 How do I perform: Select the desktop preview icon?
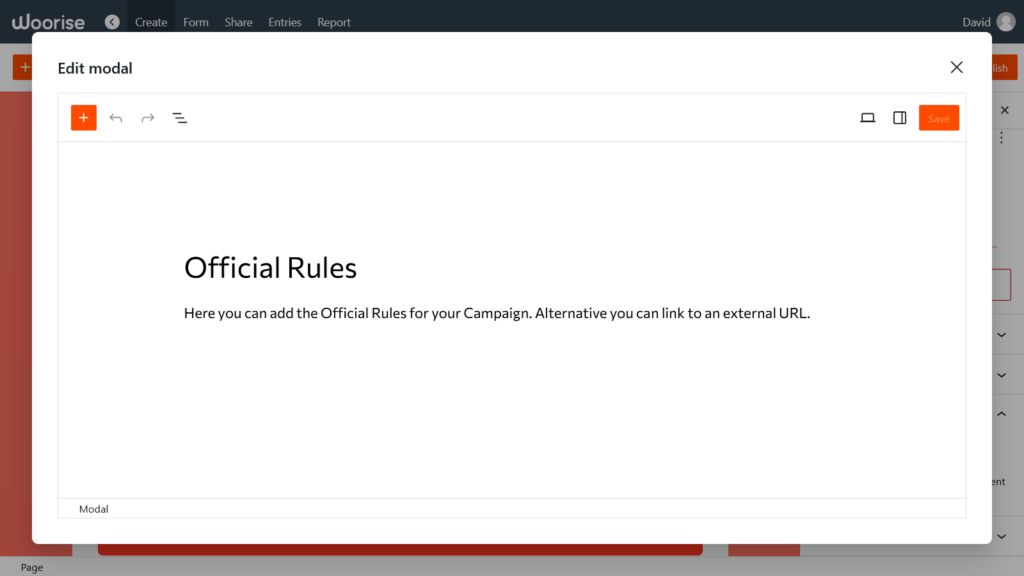[x=867, y=117]
